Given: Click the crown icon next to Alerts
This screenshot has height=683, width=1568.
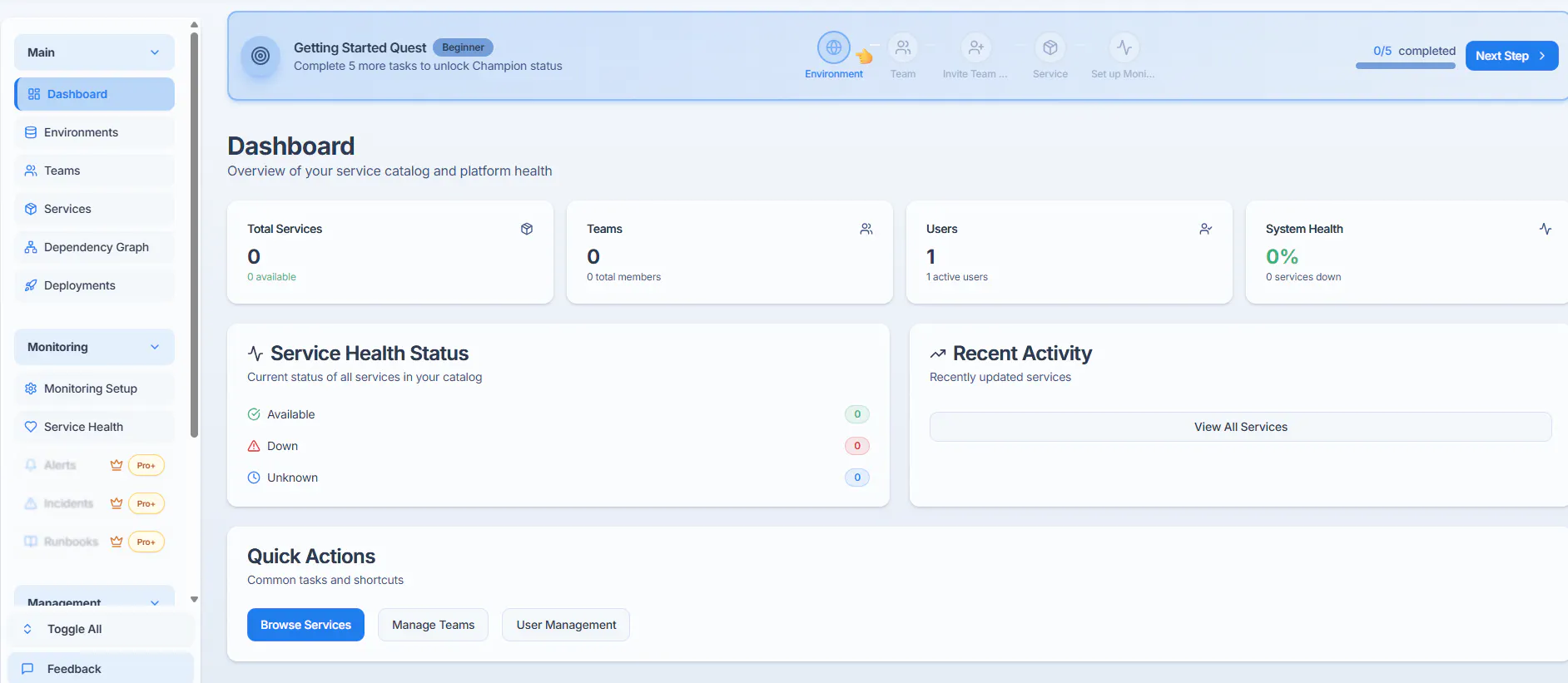Looking at the screenshot, I should click(x=117, y=465).
